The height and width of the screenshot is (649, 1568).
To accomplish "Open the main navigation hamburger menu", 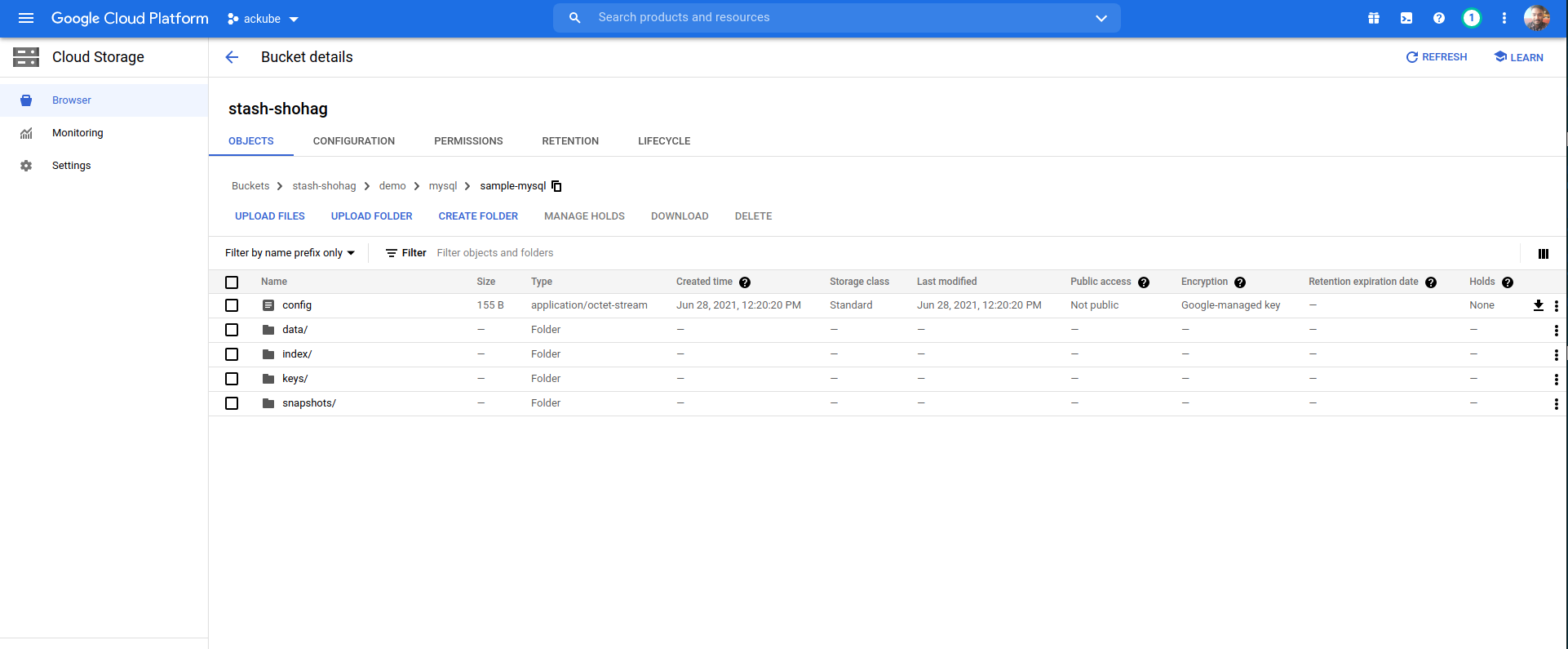I will [26, 18].
